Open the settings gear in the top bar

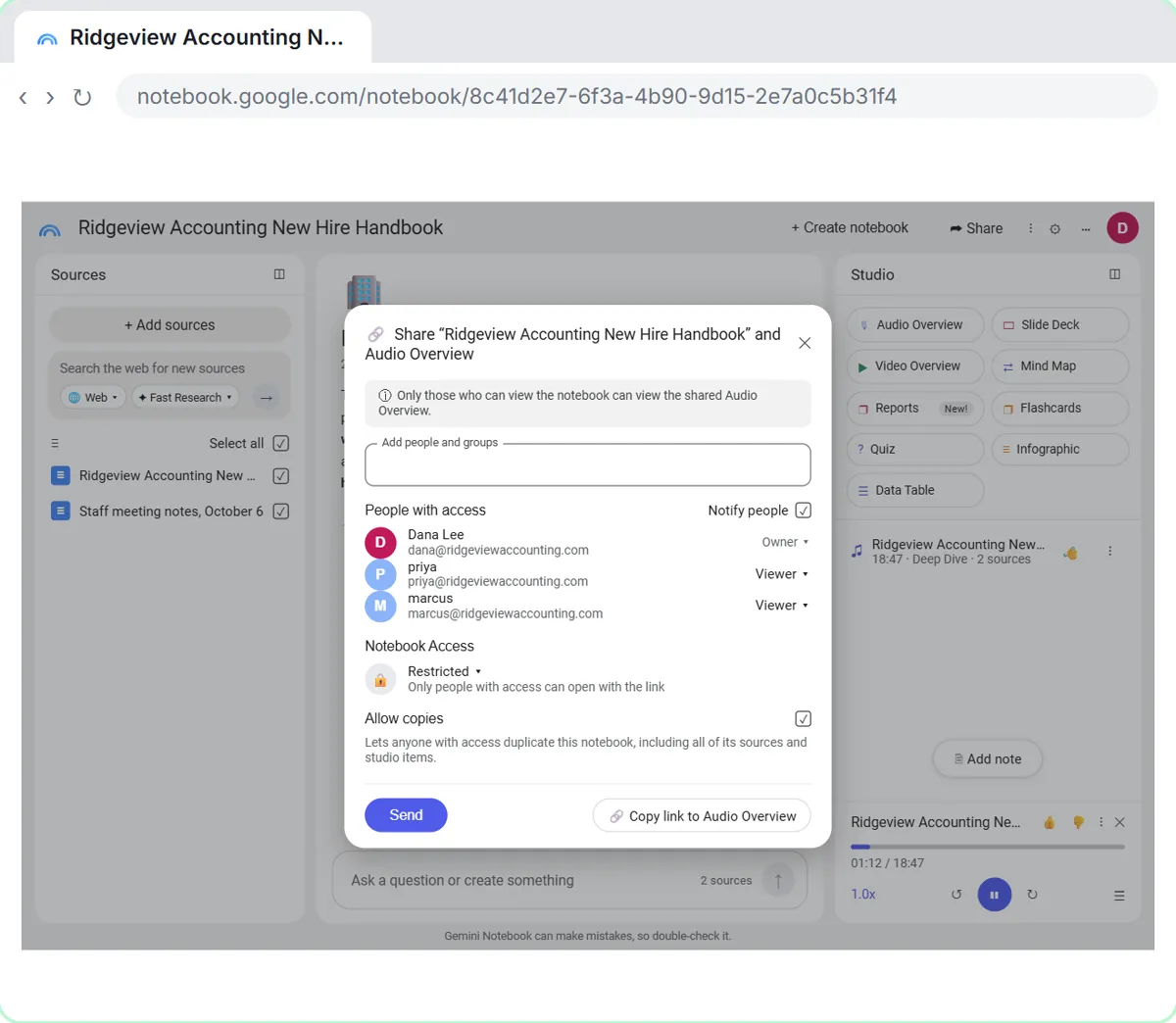(1054, 228)
